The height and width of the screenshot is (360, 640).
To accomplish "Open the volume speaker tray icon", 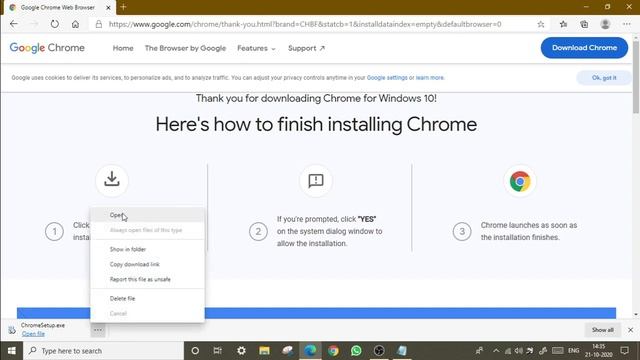I will tap(518, 351).
